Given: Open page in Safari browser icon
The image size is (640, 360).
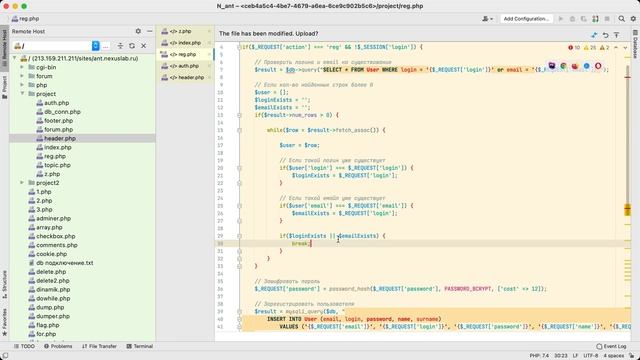Looking at the screenshot, I should [587, 66].
